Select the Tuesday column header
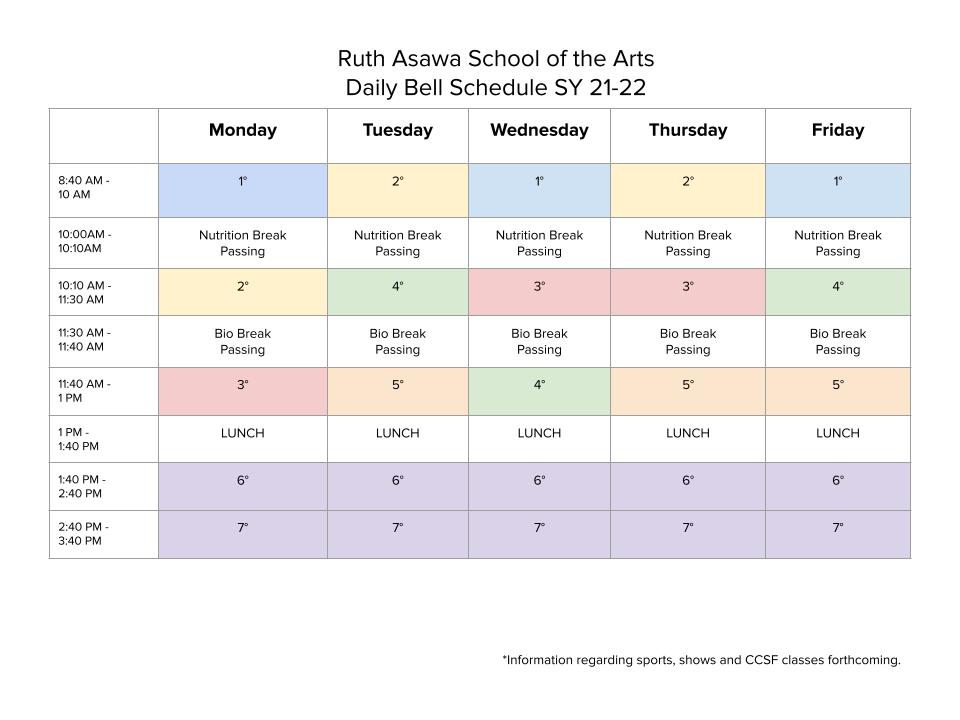The width and height of the screenshot is (960, 720). [x=398, y=136]
